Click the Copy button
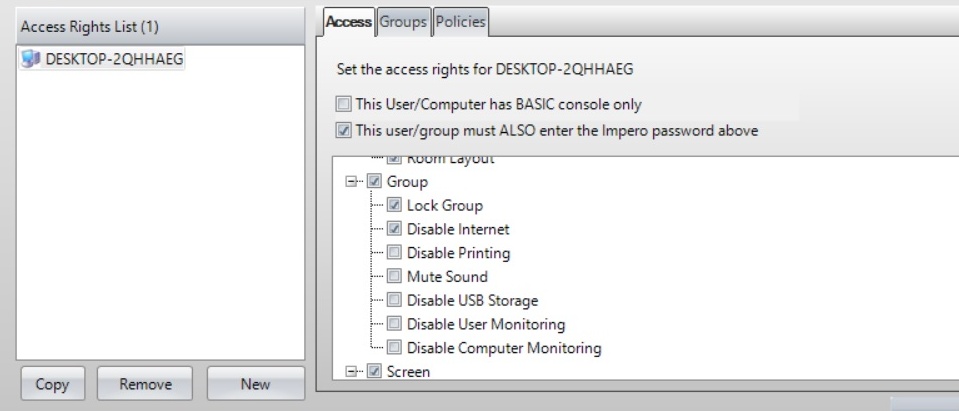Image resolution: width=959 pixels, height=411 pixels. coord(53,383)
